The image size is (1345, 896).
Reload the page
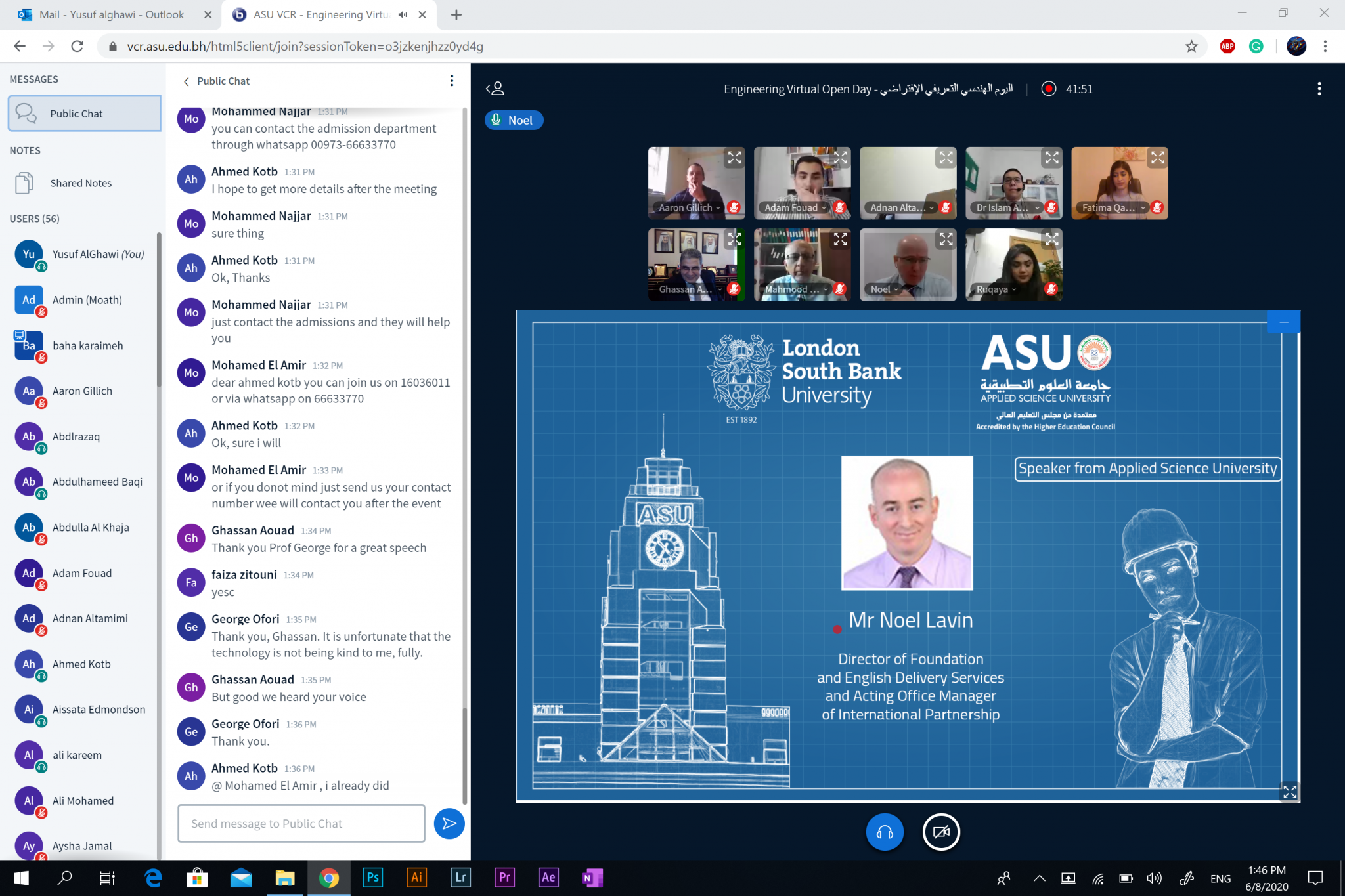pyautogui.click(x=77, y=46)
